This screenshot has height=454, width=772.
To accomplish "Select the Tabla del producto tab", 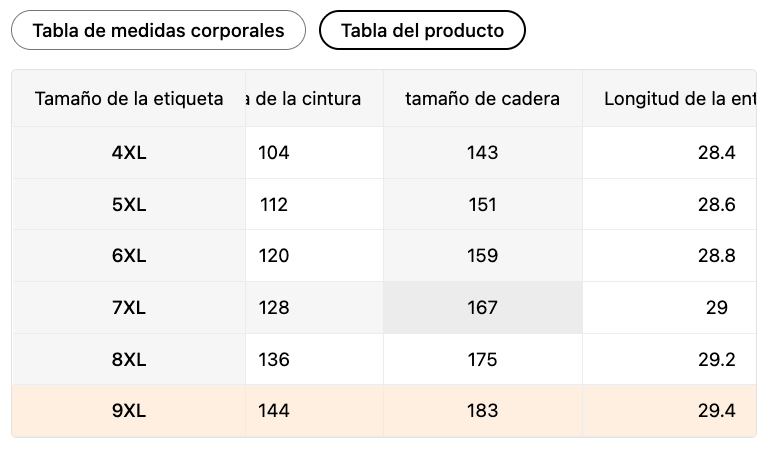I will click(x=422, y=30).
